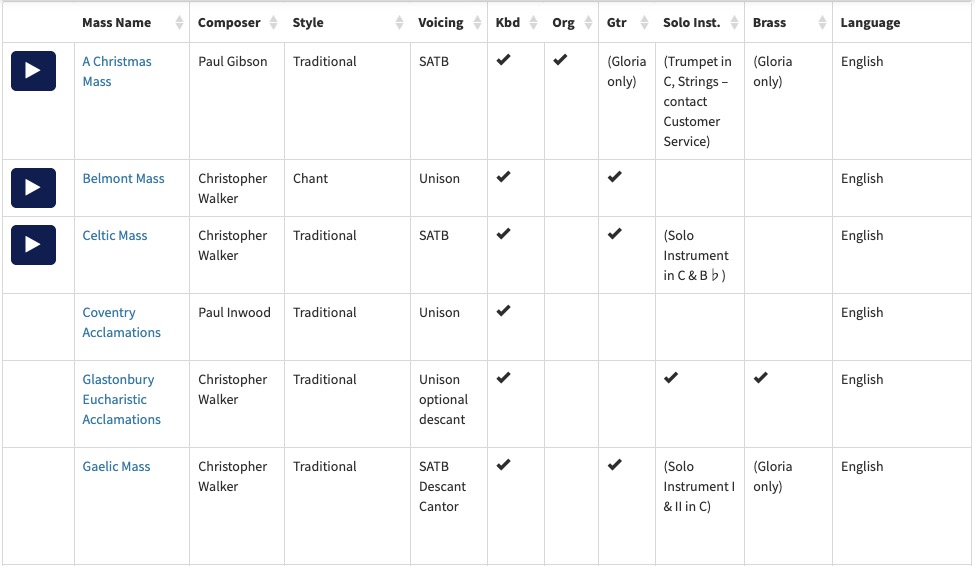Sort by Brass column arrows

click(x=822, y=23)
